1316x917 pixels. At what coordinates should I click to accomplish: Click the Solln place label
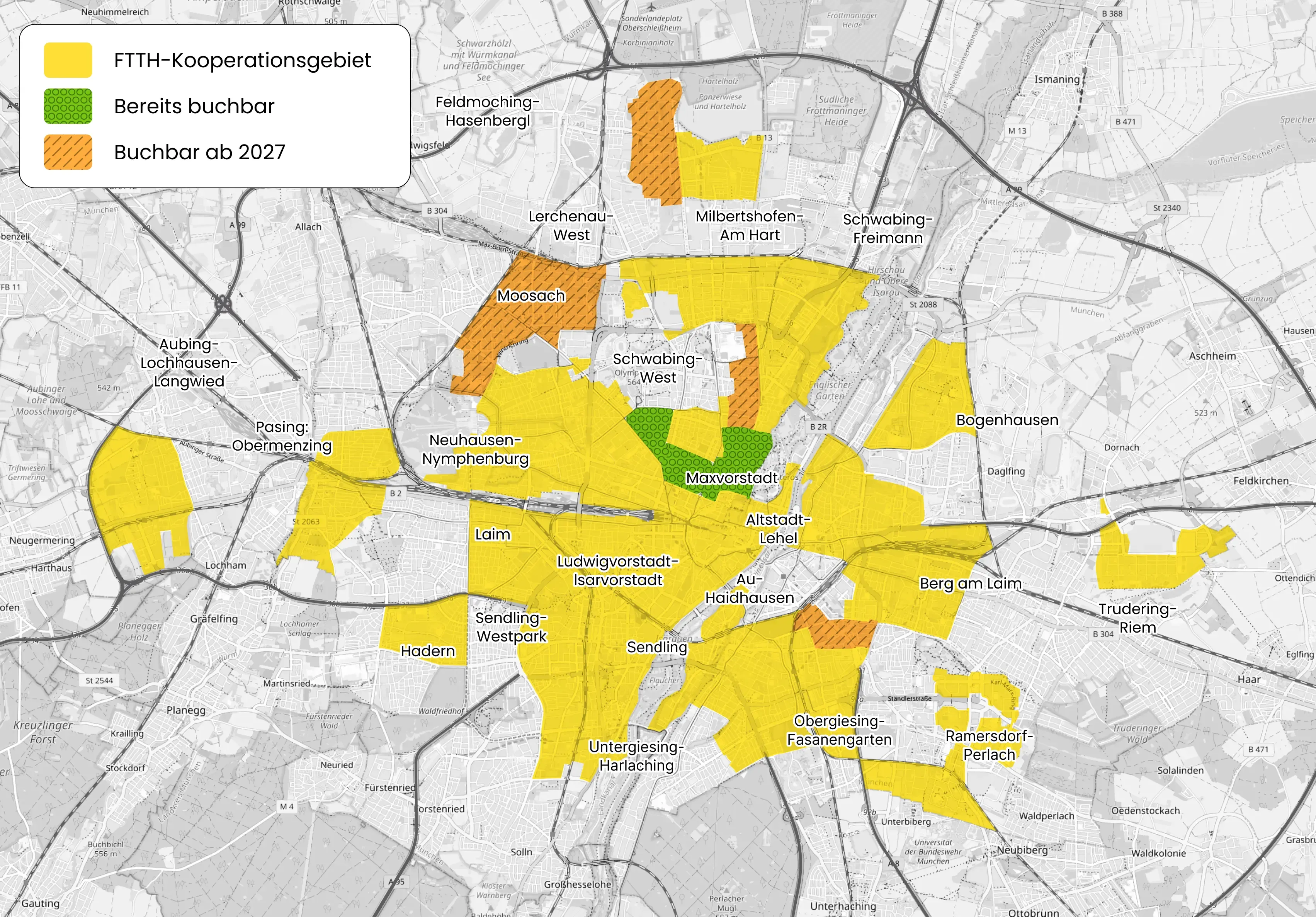point(521,852)
